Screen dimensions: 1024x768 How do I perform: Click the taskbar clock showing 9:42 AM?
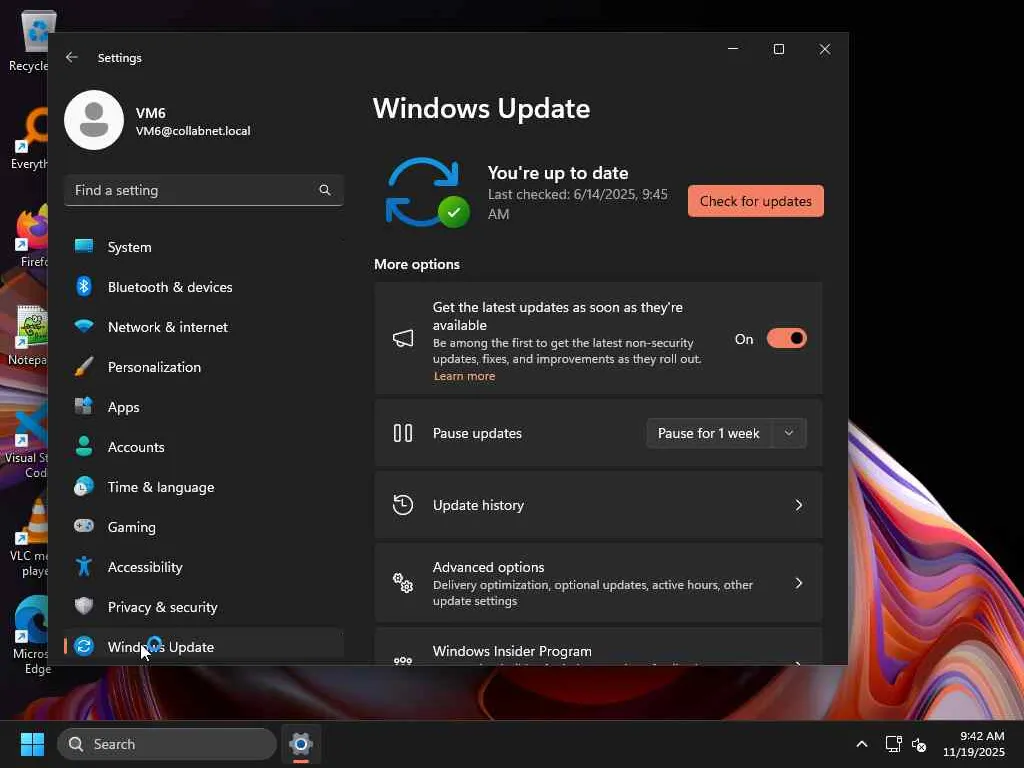tap(974, 744)
